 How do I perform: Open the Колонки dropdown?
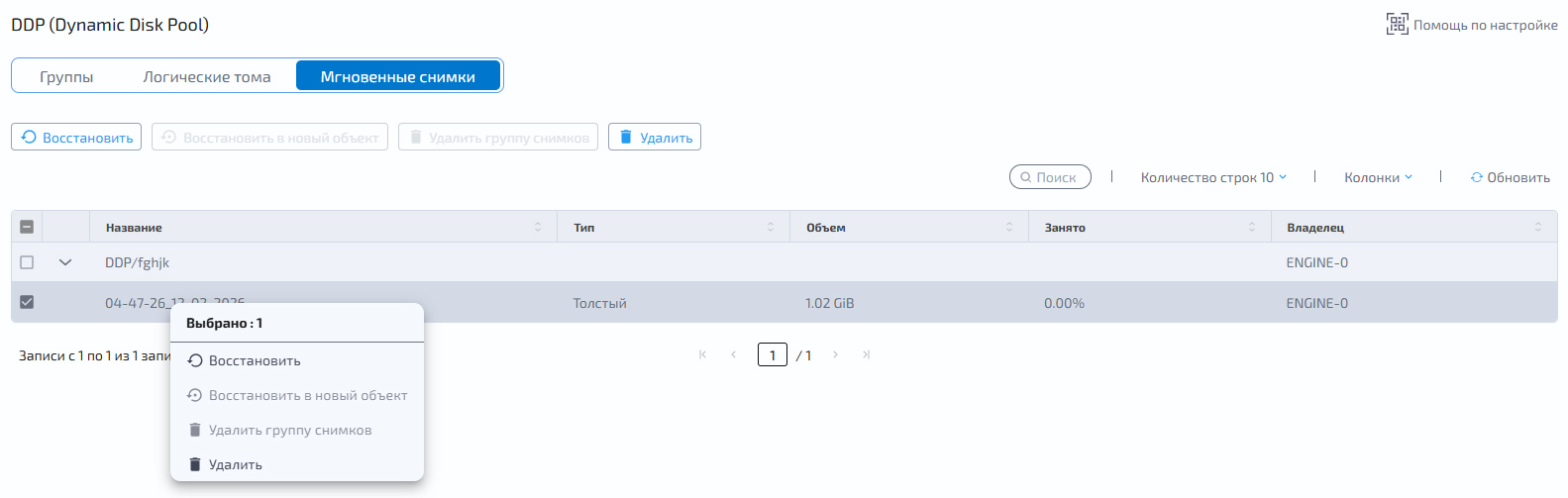[x=1378, y=177]
